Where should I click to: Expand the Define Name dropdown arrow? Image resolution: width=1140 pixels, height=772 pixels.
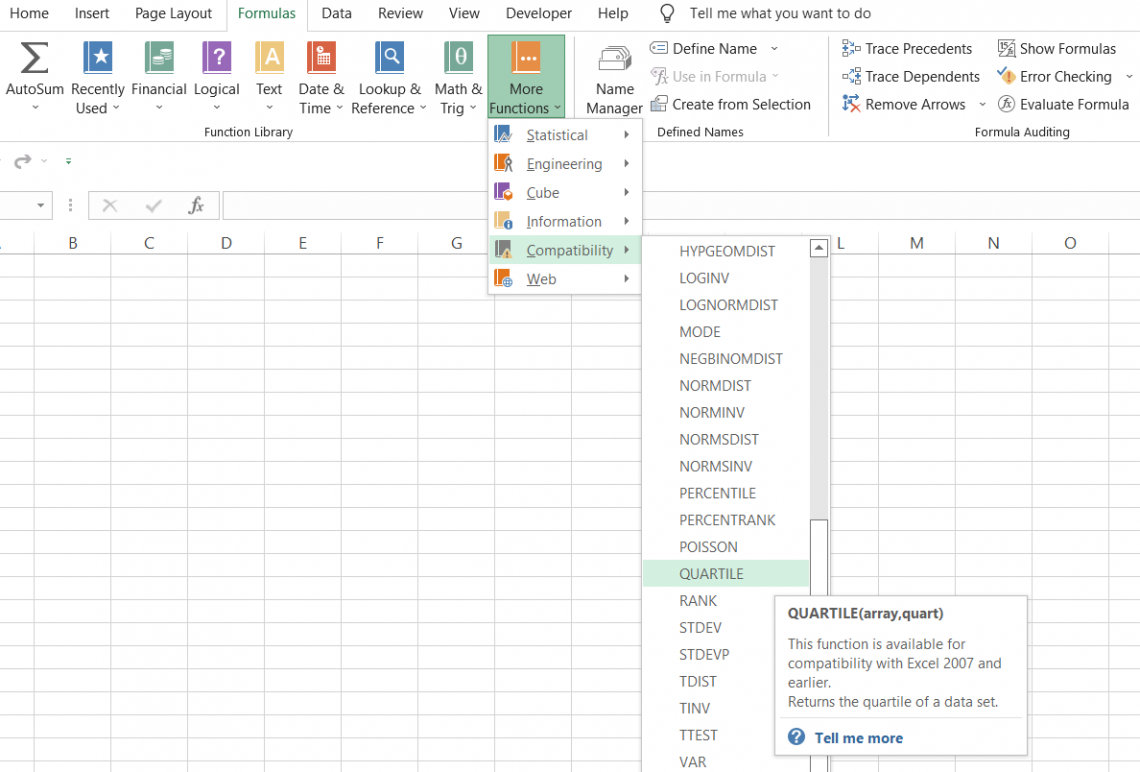coord(774,49)
